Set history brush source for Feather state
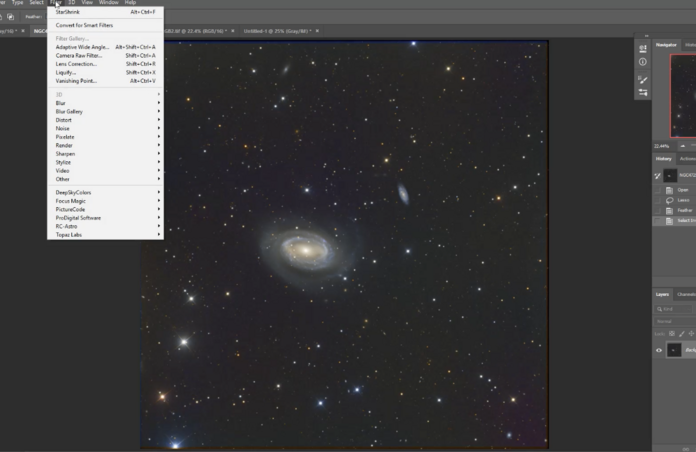The height and width of the screenshot is (452, 696). pos(657,210)
